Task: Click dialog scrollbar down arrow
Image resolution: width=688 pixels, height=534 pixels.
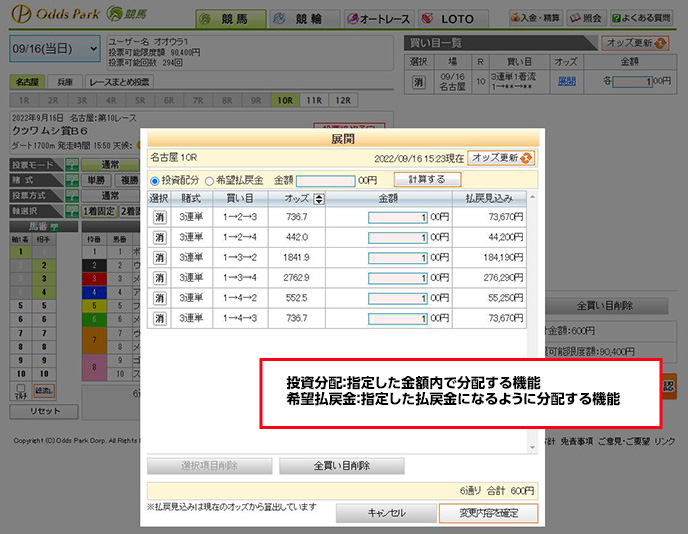Action: tap(532, 448)
